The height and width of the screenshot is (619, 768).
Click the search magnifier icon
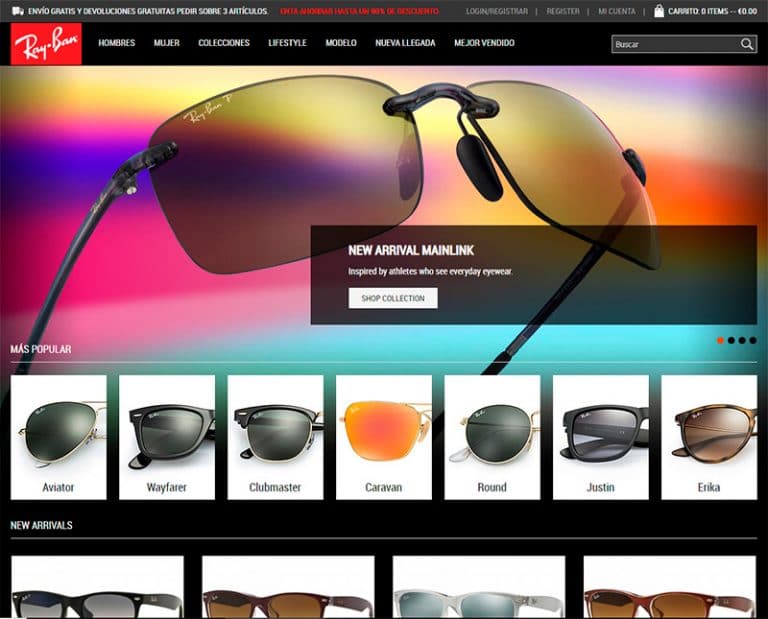tap(746, 44)
